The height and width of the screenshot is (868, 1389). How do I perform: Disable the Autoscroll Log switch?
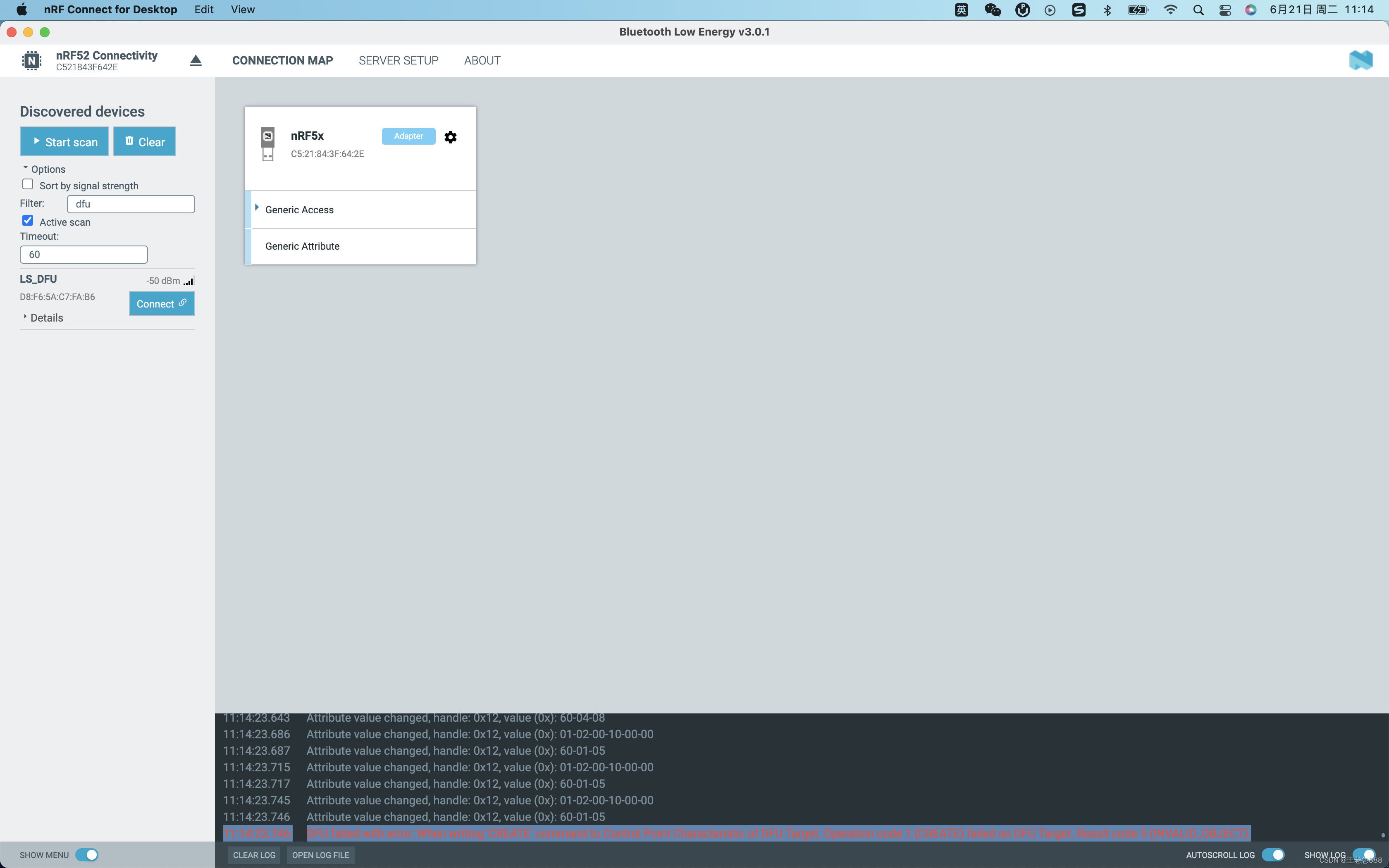click(1273, 855)
